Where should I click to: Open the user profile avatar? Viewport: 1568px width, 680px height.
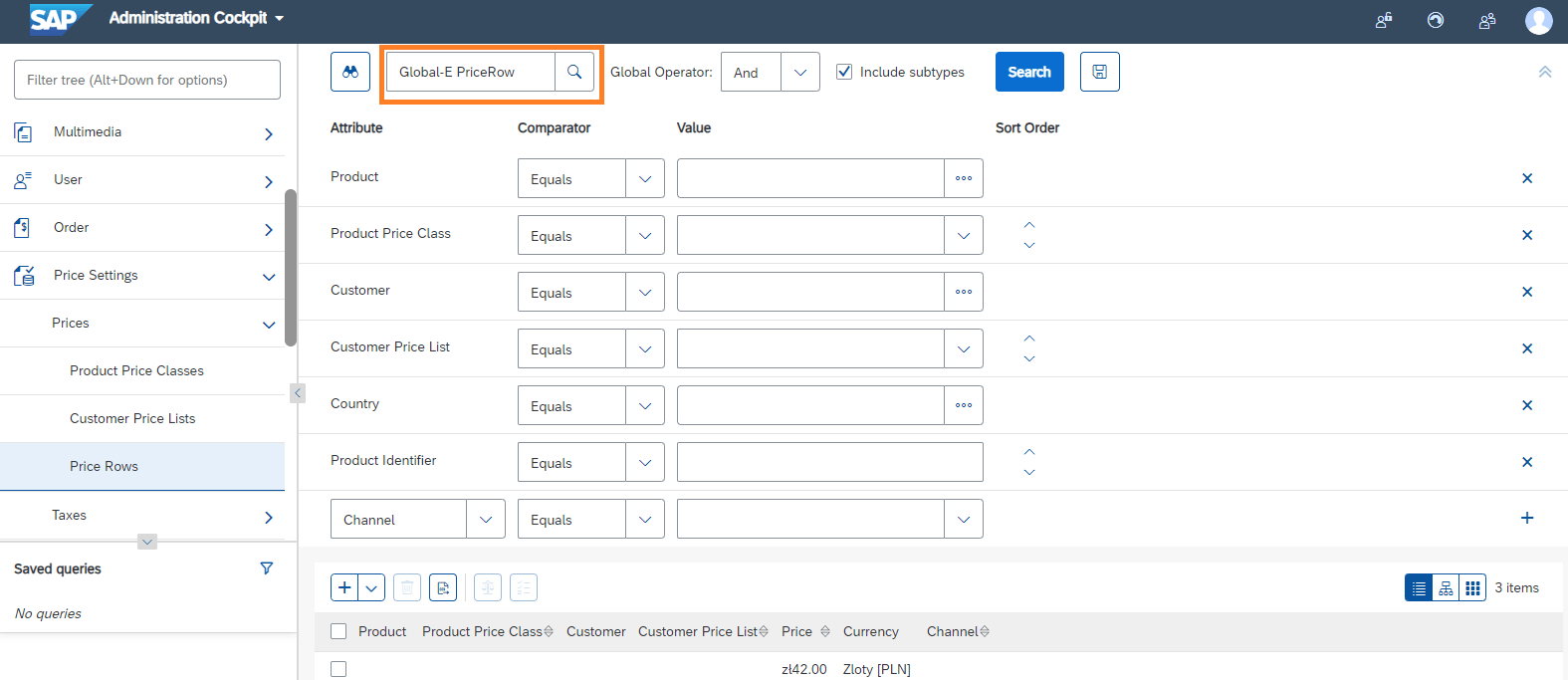[1538, 20]
